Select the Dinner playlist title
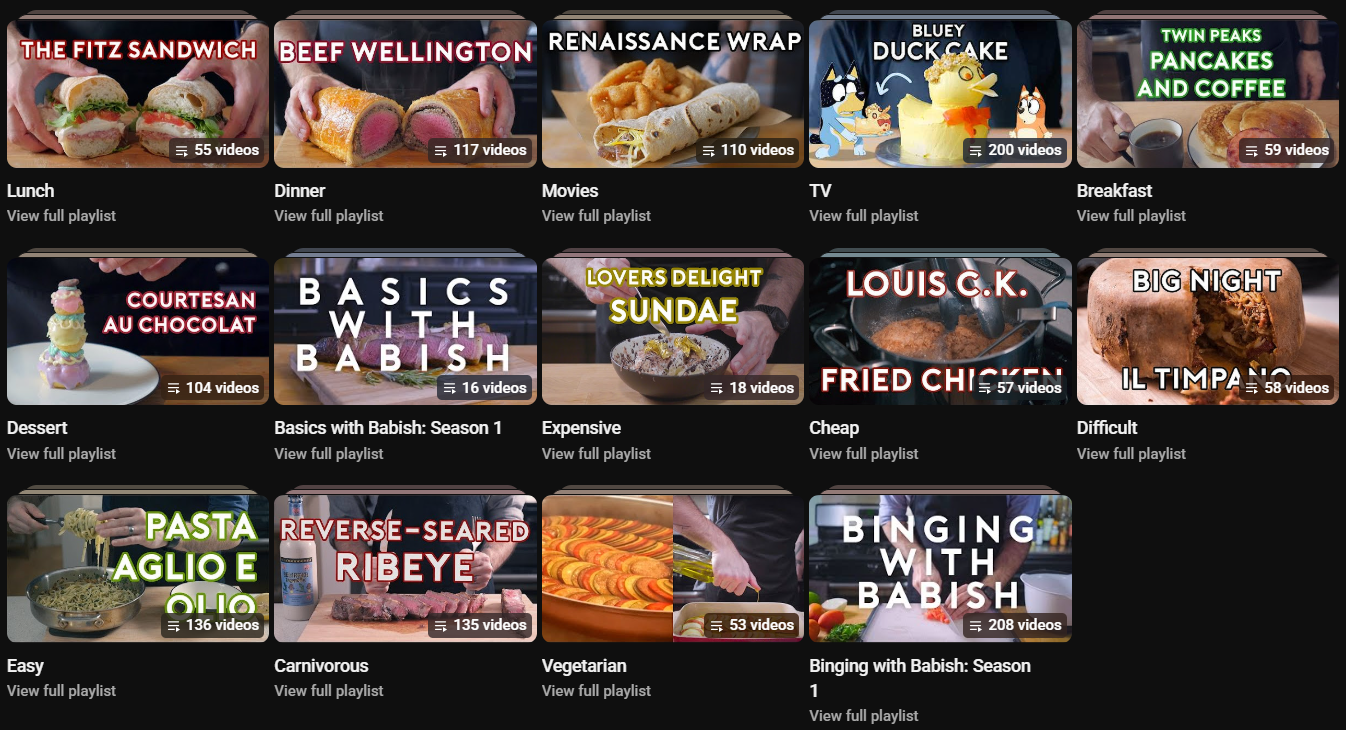 (300, 191)
